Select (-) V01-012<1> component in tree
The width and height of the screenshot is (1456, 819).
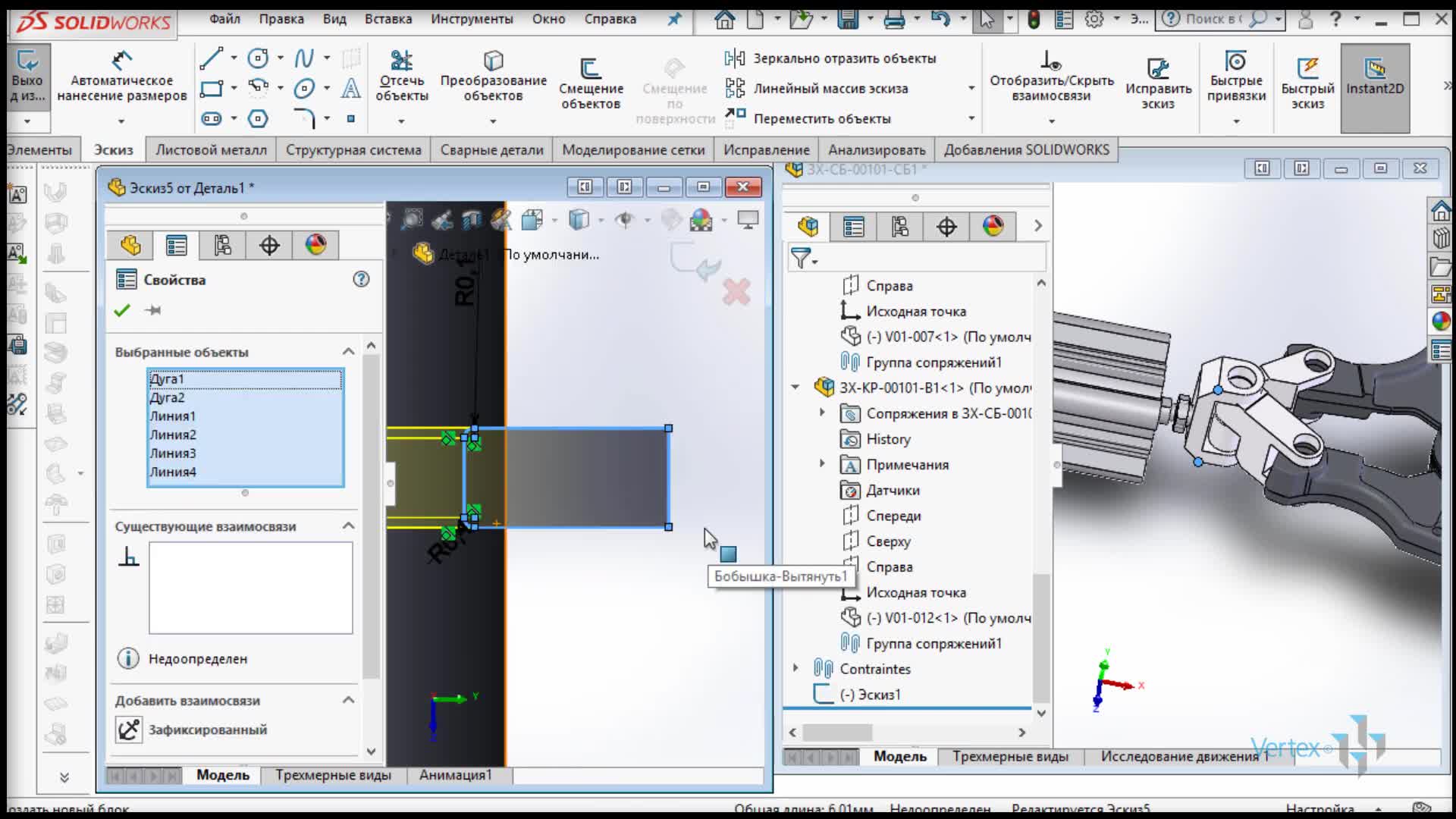(936, 617)
